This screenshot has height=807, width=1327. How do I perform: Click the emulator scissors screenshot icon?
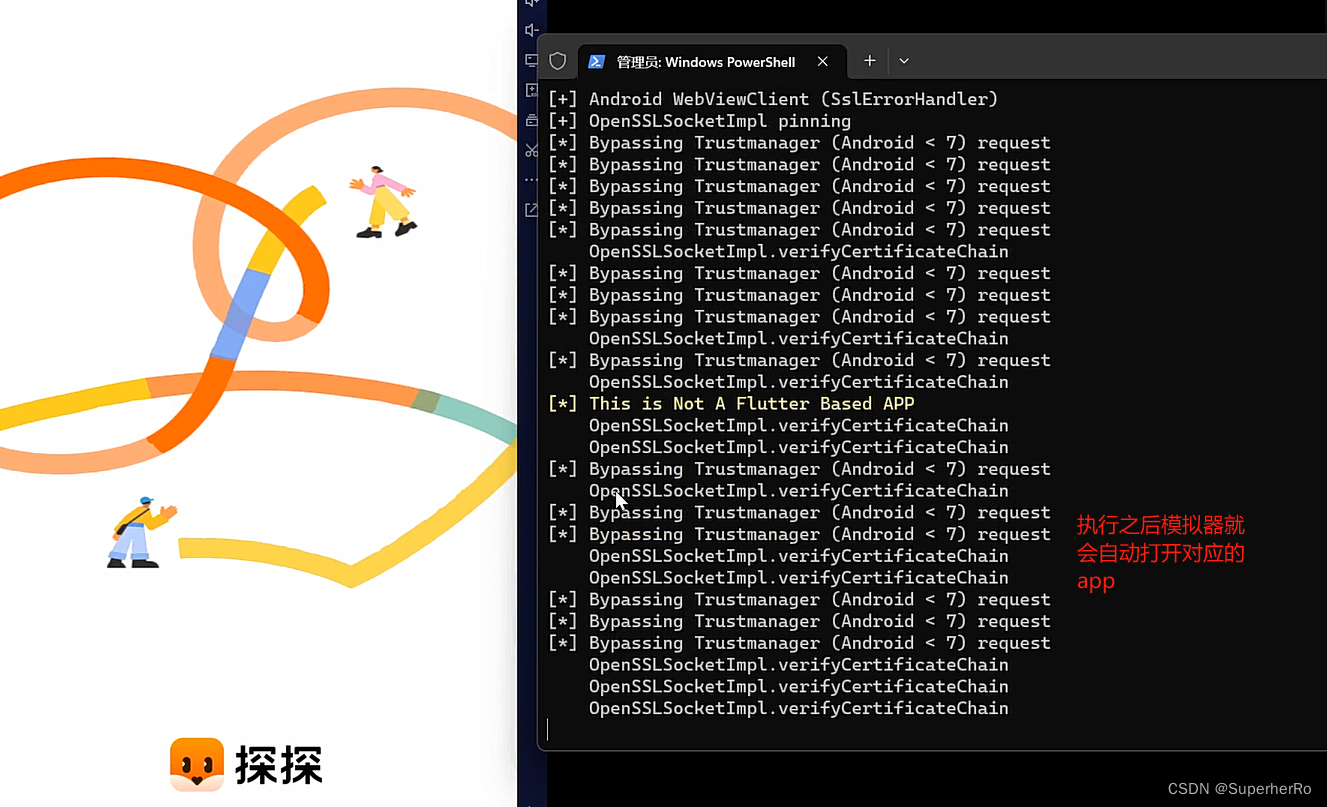pyautogui.click(x=532, y=150)
